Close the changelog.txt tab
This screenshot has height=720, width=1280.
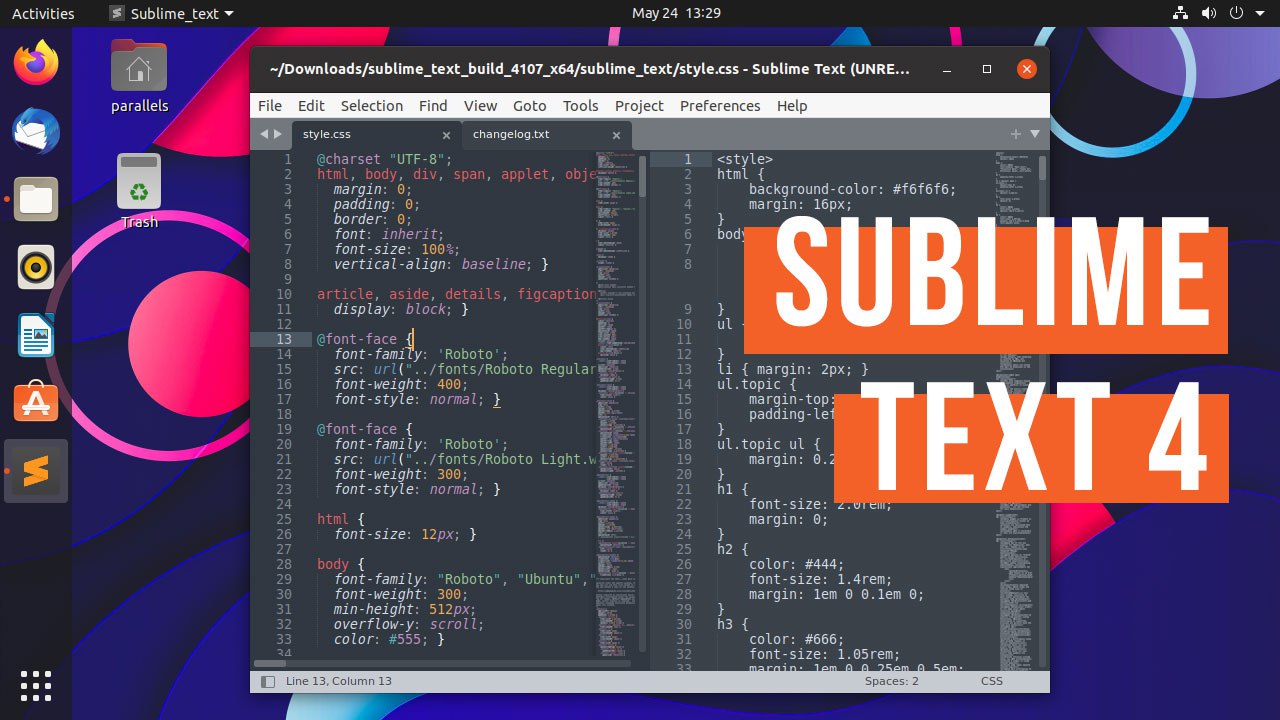(x=617, y=134)
